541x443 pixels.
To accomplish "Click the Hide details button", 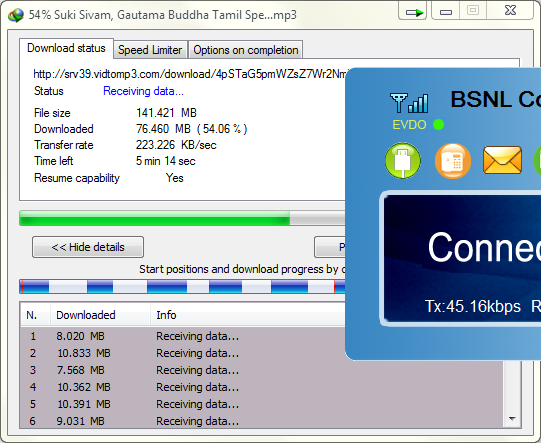I will click(x=88, y=247).
